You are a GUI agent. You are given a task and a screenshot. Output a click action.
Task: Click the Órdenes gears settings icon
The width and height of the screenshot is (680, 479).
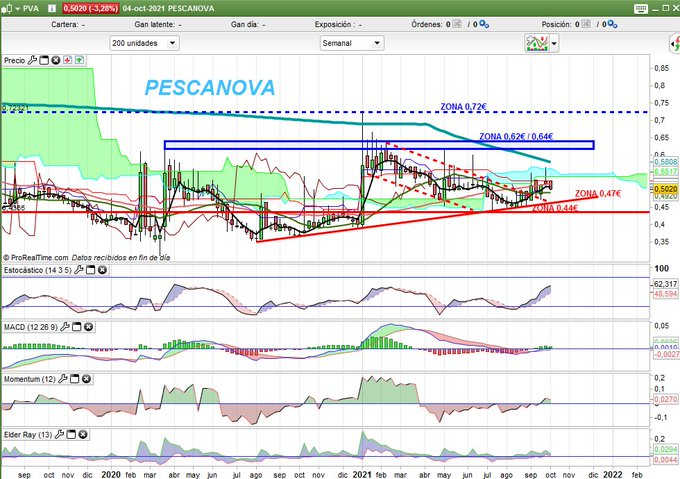484,25
